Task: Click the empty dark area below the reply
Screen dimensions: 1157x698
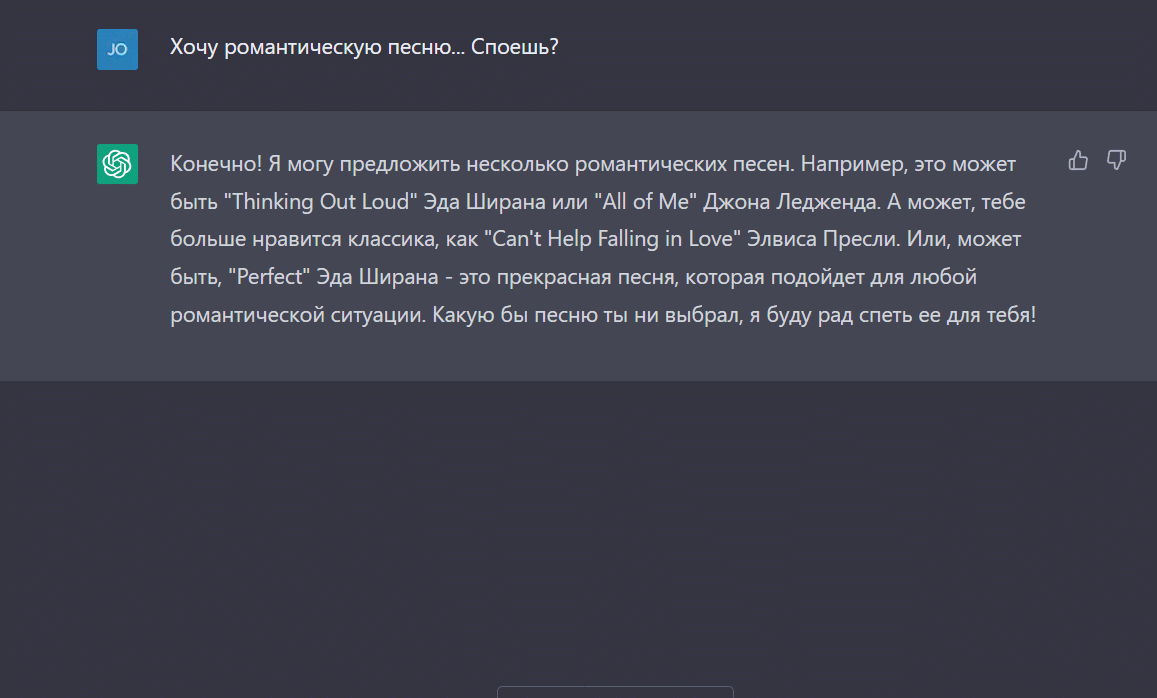Action: tap(578, 520)
